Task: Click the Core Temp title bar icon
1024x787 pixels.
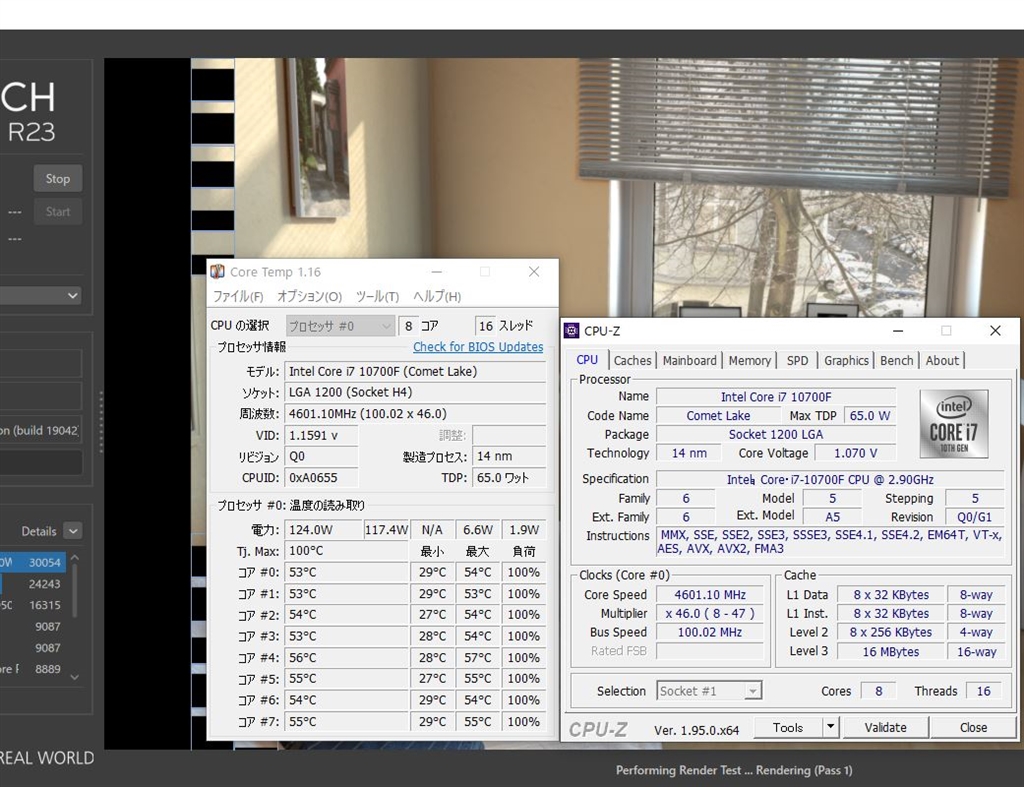Action: pos(218,272)
